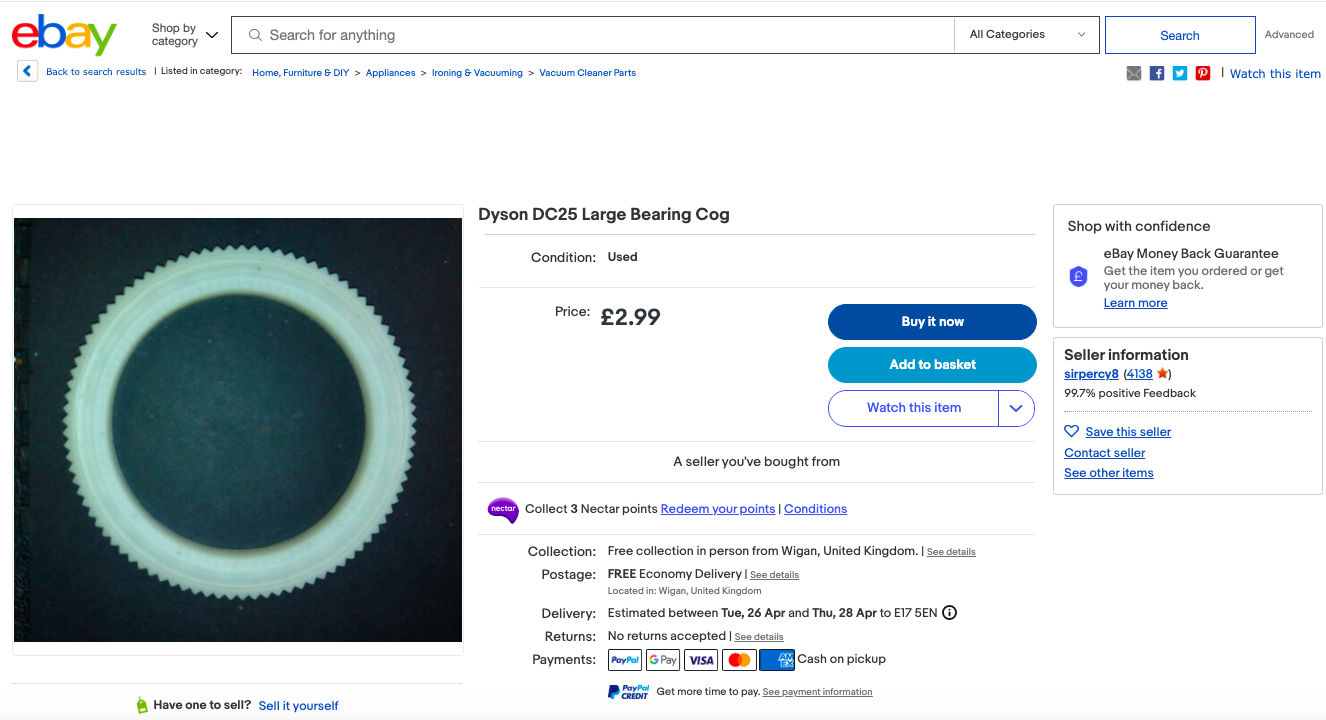Image resolution: width=1326 pixels, height=720 pixels.
Task: Open the Advanced search link
Action: (1289, 35)
